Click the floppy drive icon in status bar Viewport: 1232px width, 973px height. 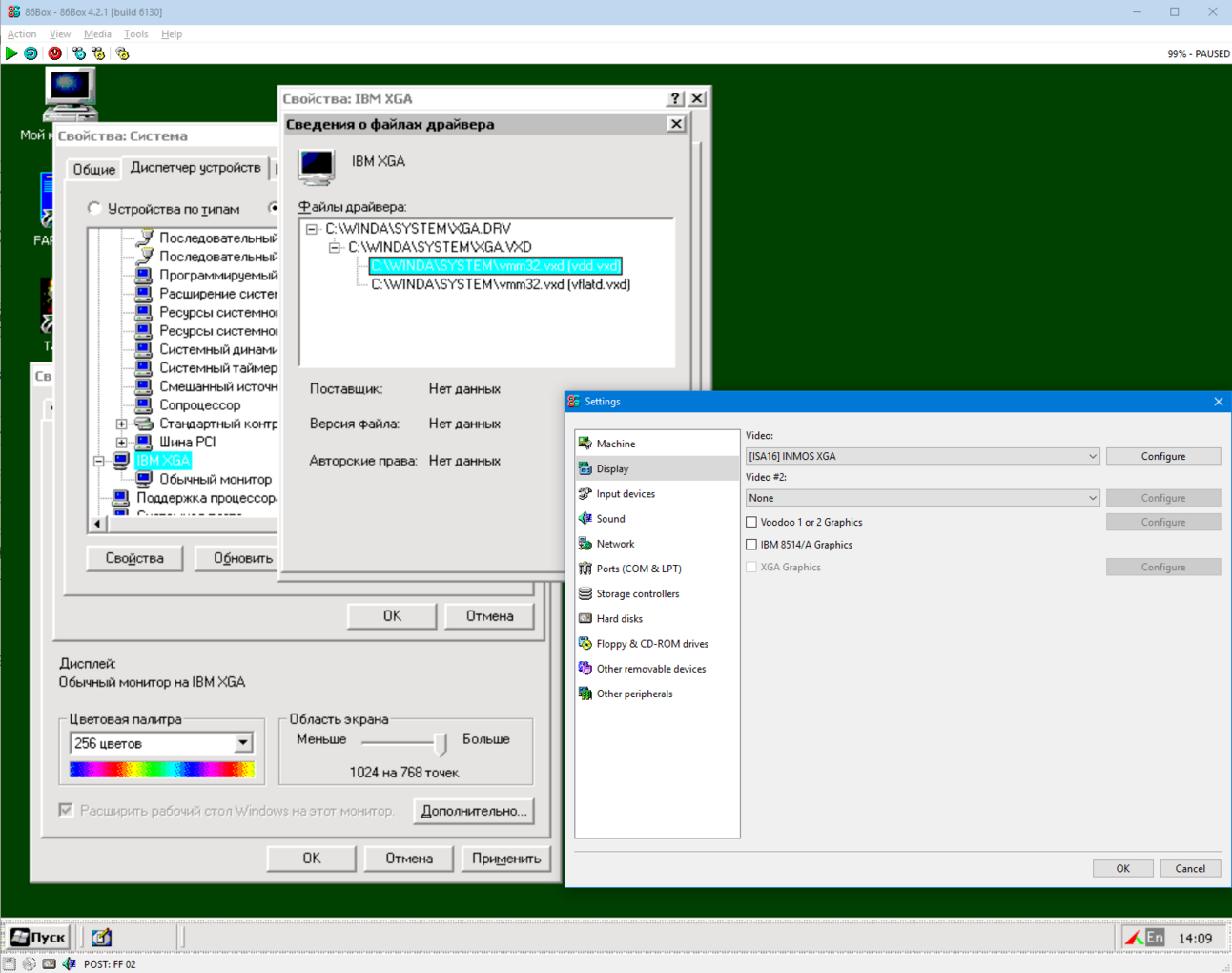tap(10, 964)
